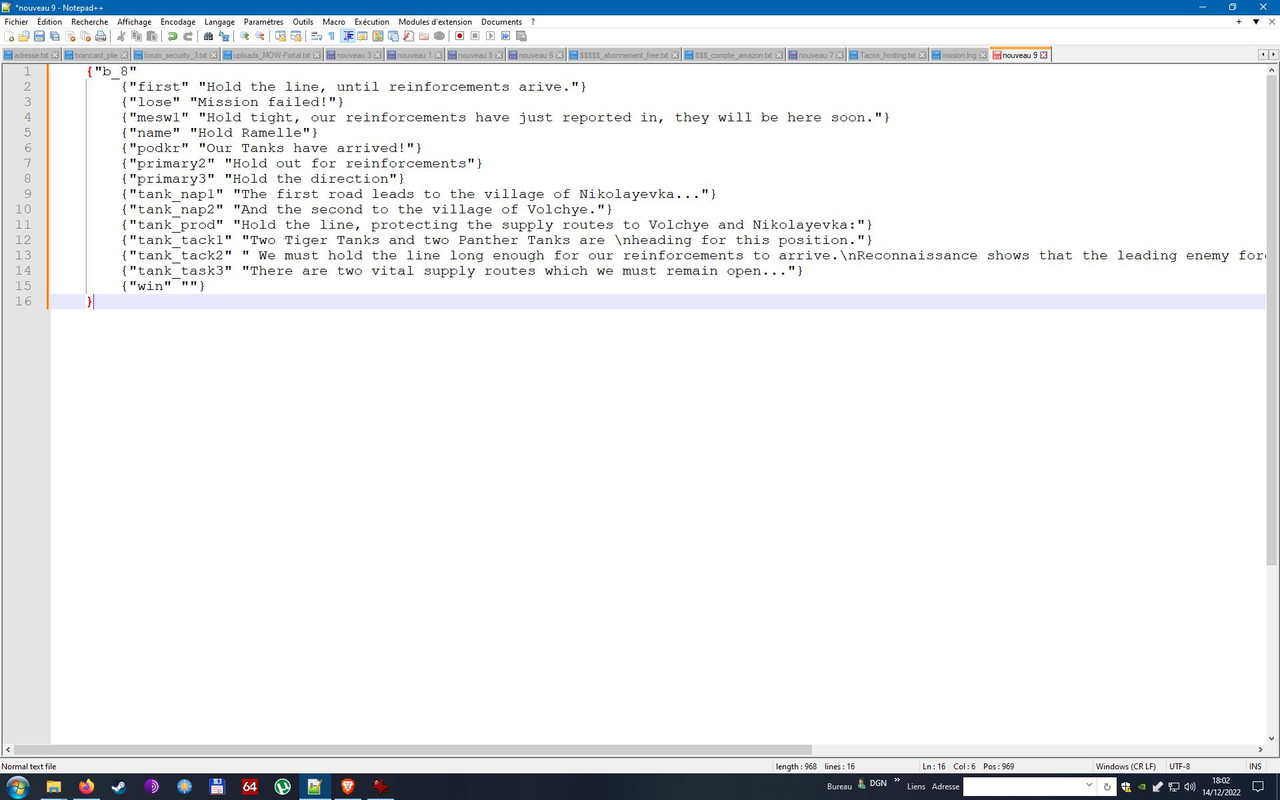Open the Encodage menu

178,22
